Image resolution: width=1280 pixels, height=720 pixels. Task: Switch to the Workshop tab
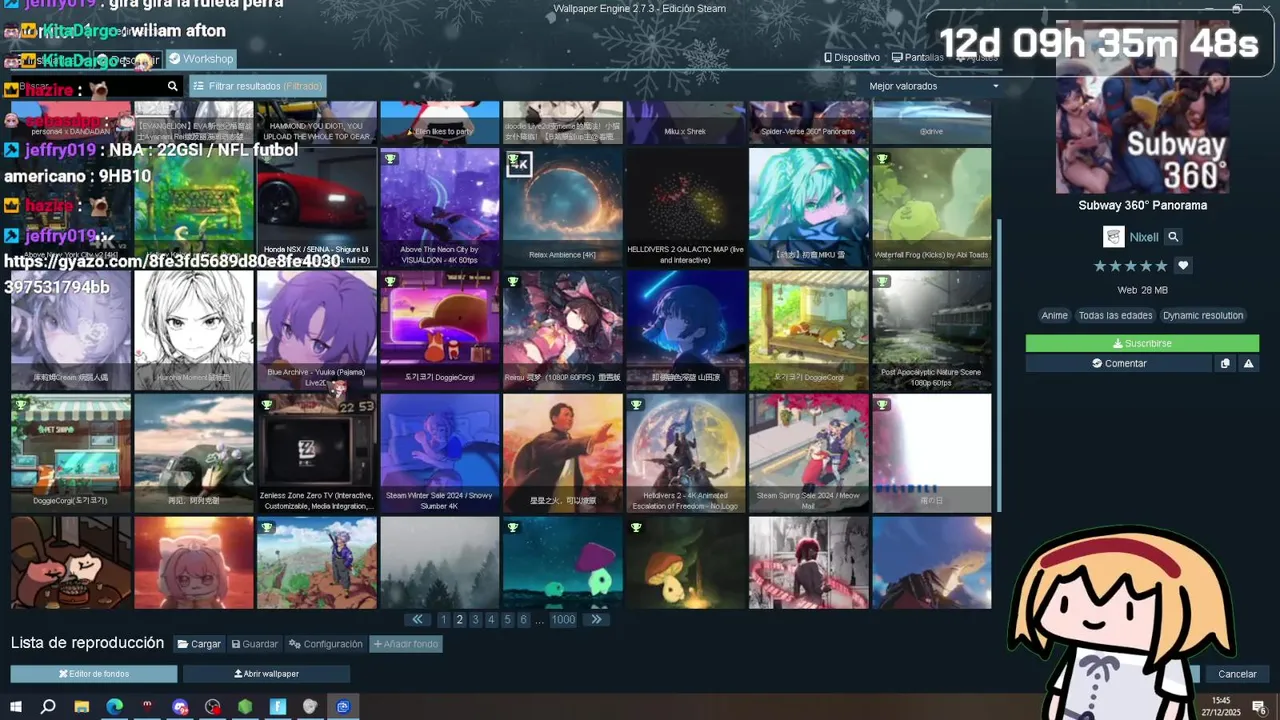200,59
